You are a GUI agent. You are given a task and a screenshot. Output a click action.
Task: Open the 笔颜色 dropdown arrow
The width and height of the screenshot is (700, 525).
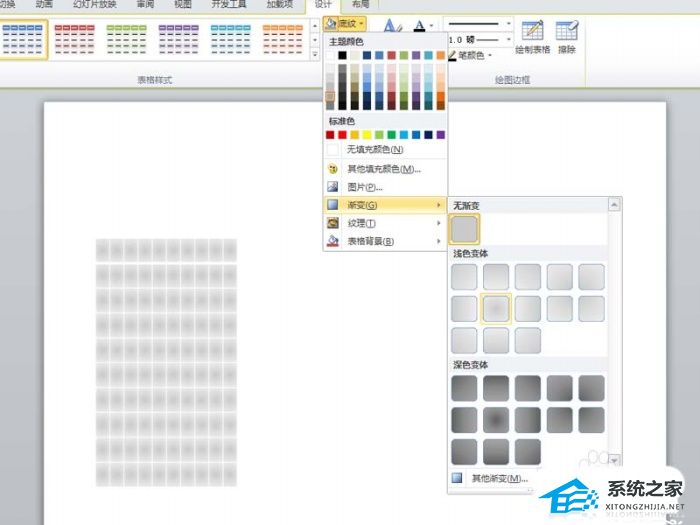[490, 55]
